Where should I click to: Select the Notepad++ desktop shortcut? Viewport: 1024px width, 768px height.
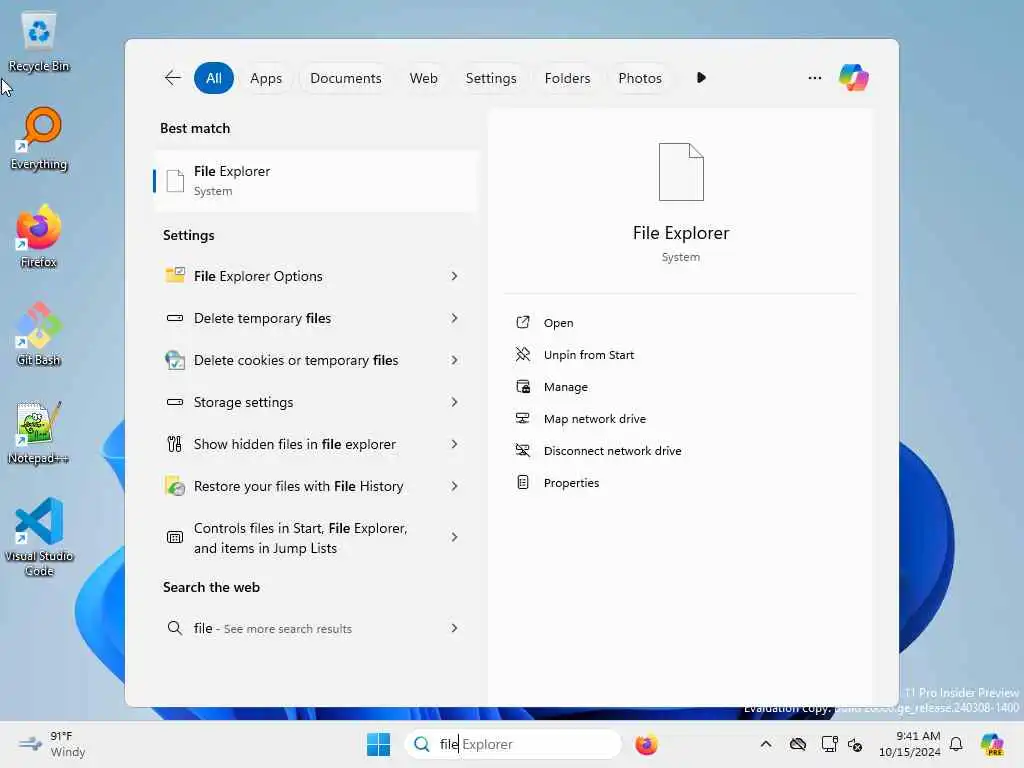tap(39, 432)
